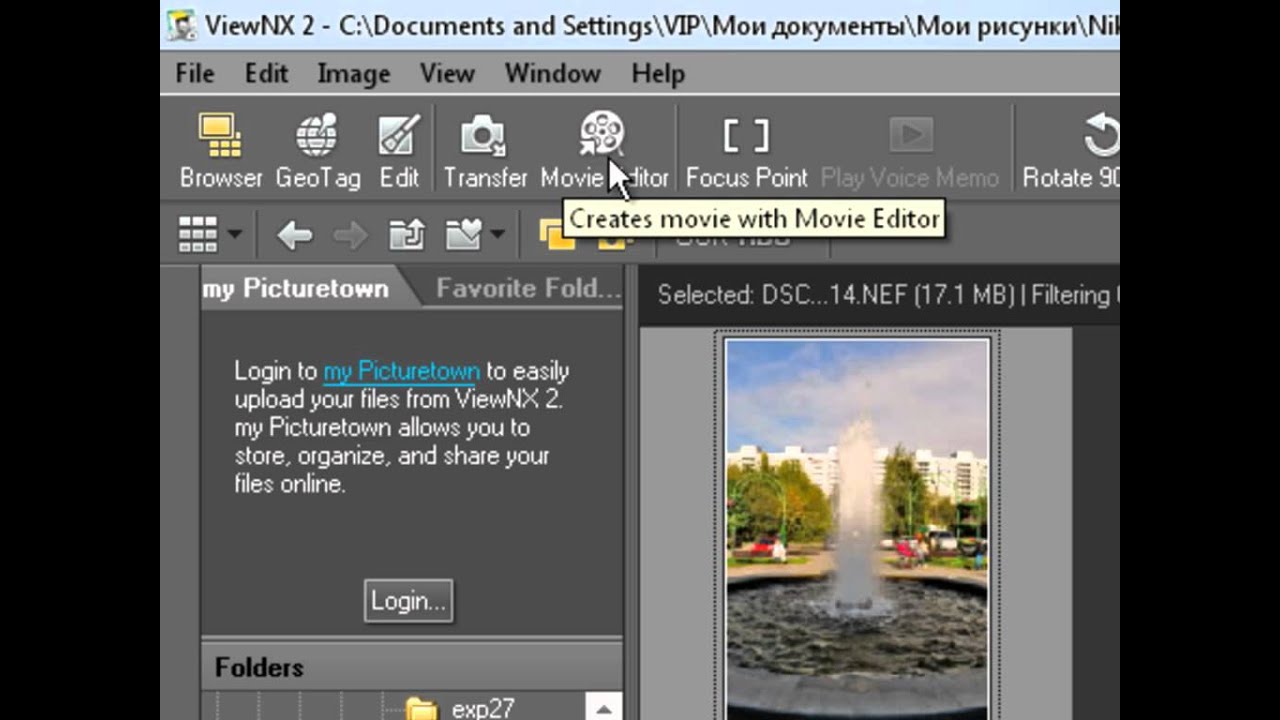Open the File menu

point(194,74)
